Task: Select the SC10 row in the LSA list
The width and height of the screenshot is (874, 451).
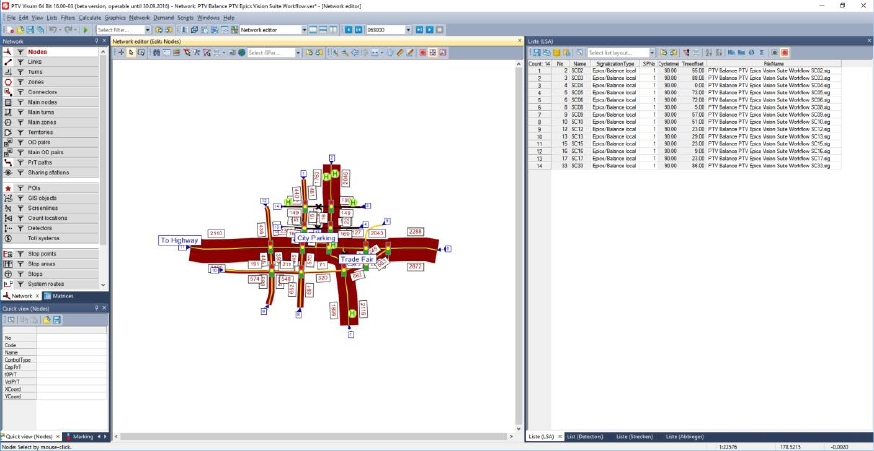Action: click(579, 121)
